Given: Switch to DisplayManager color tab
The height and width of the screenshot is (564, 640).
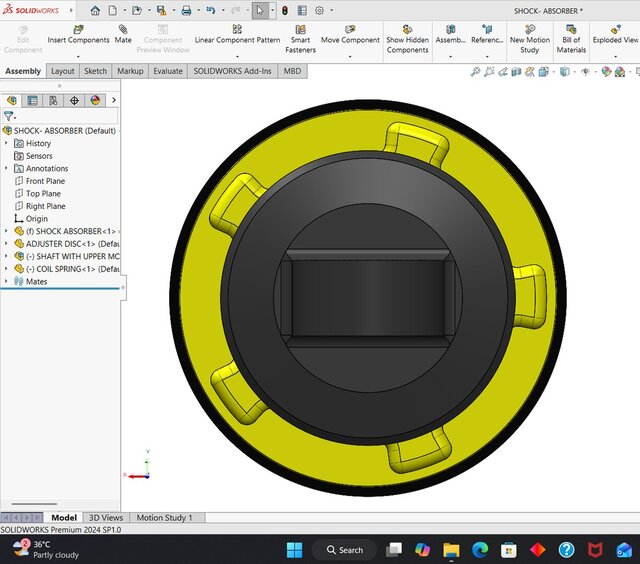Looking at the screenshot, I should click(95, 100).
